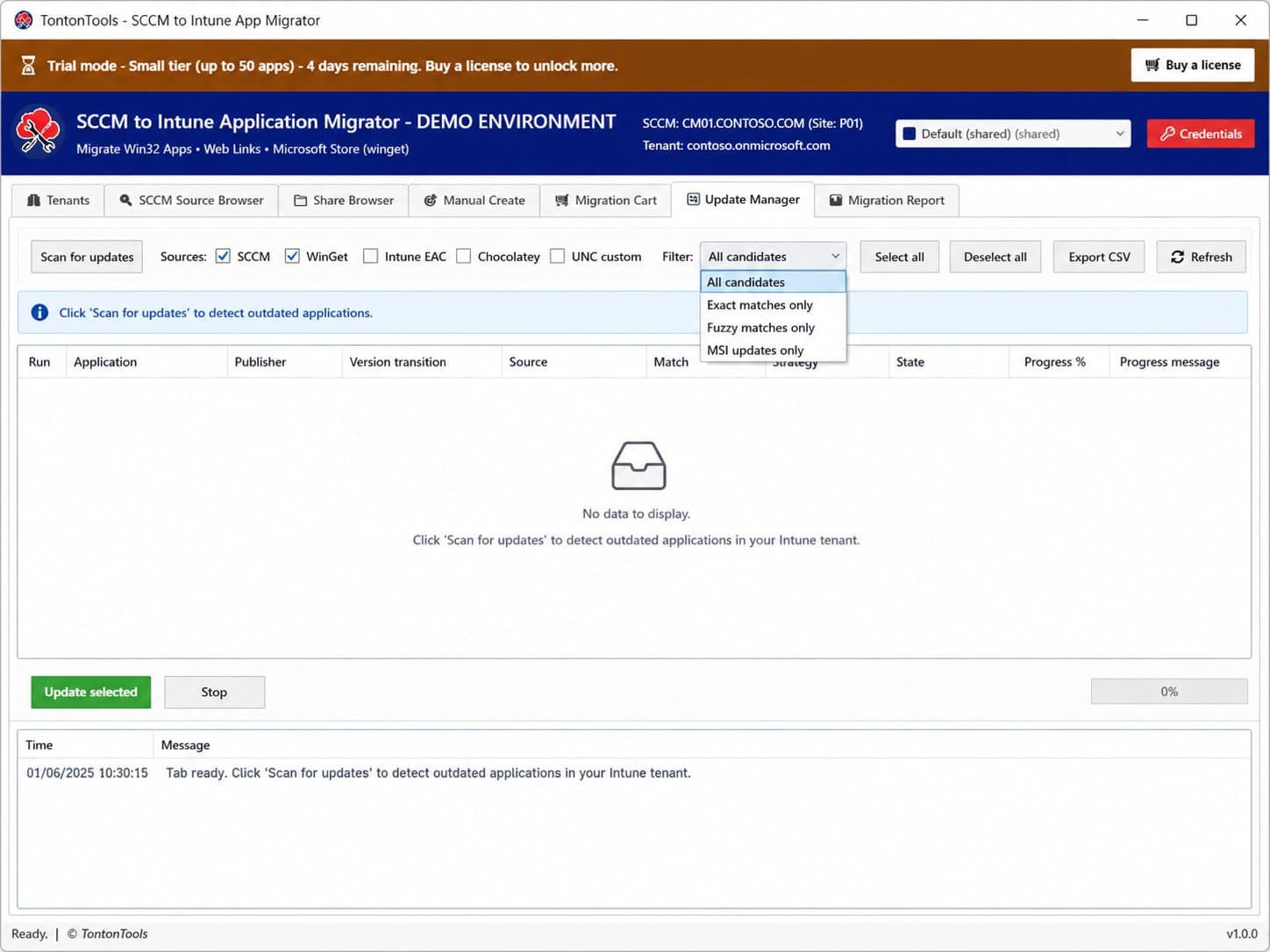Click the 01/06/2025 10:30:15 log timestamp

(87, 773)
